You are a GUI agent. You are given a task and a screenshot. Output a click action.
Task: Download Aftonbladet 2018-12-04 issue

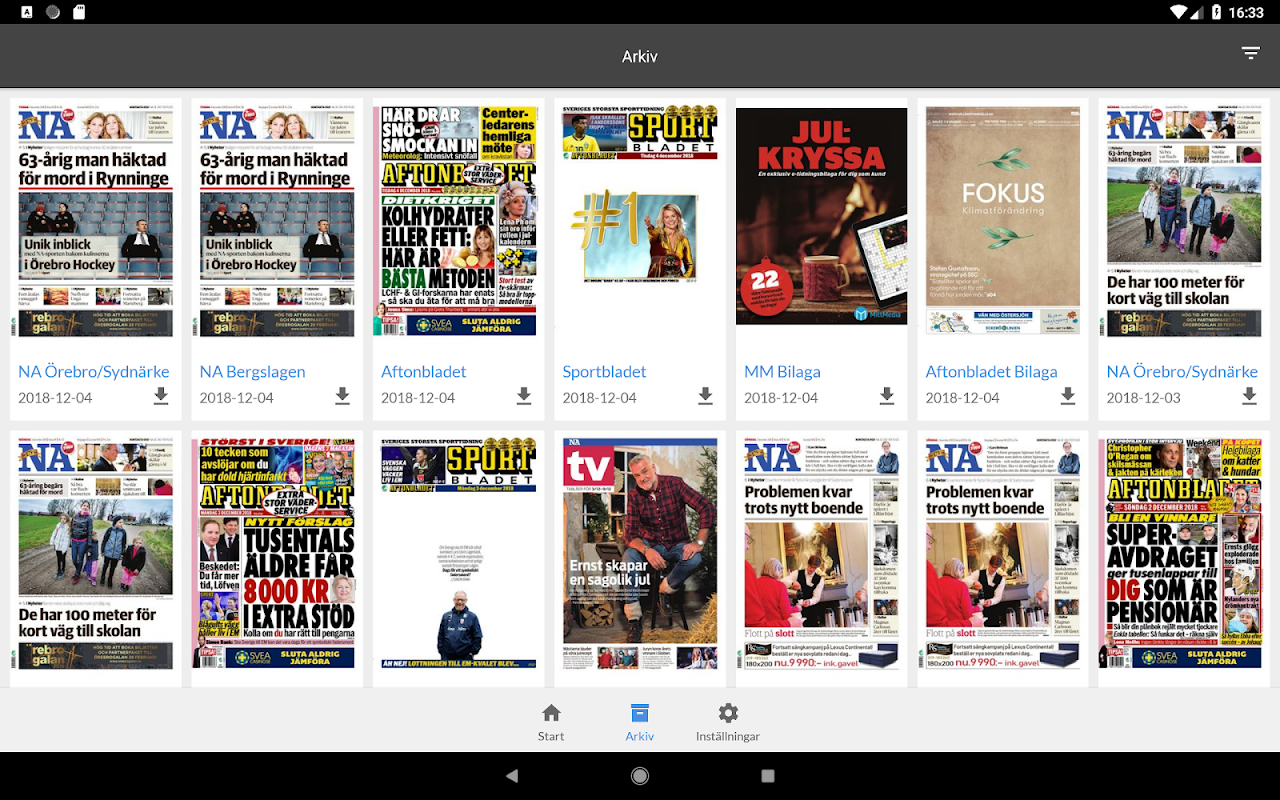pos(524,397)
